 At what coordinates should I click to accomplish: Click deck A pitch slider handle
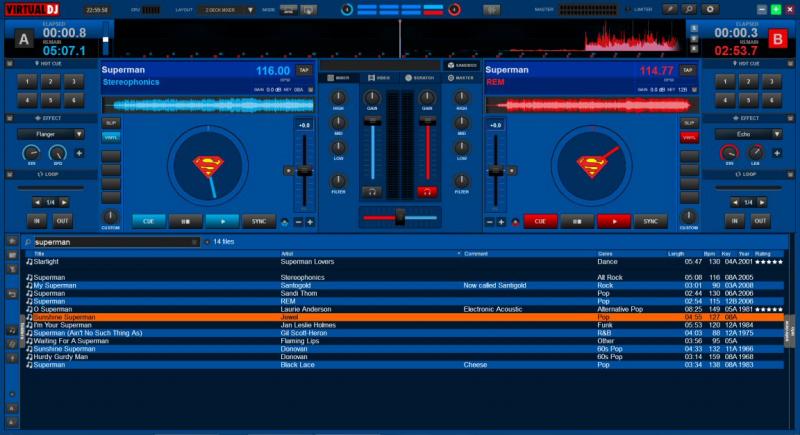point(305,171)
